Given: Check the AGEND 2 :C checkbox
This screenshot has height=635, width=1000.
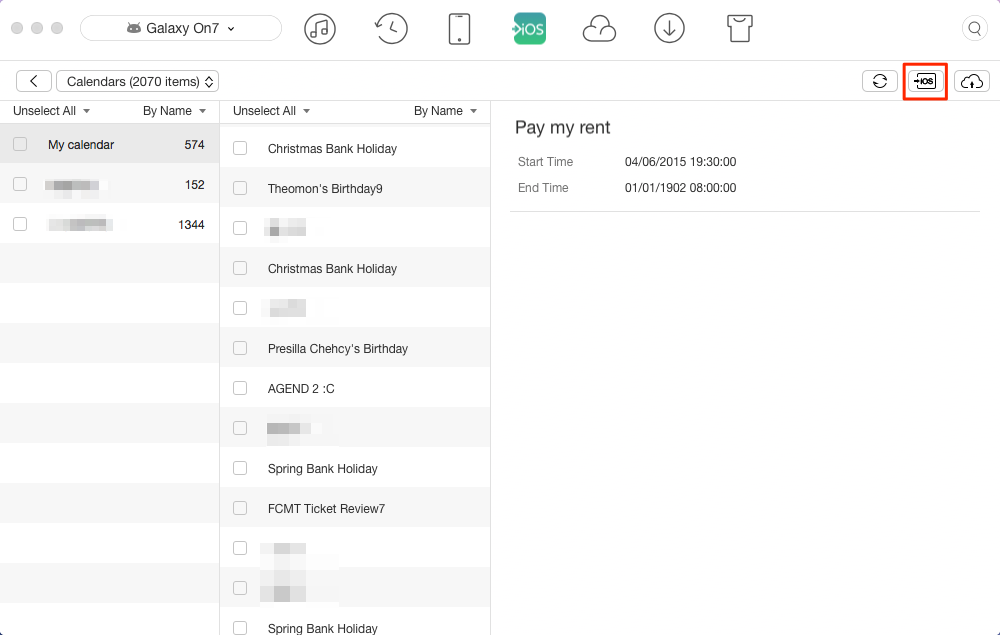Looking at the screenshot, I should [240, 388].
